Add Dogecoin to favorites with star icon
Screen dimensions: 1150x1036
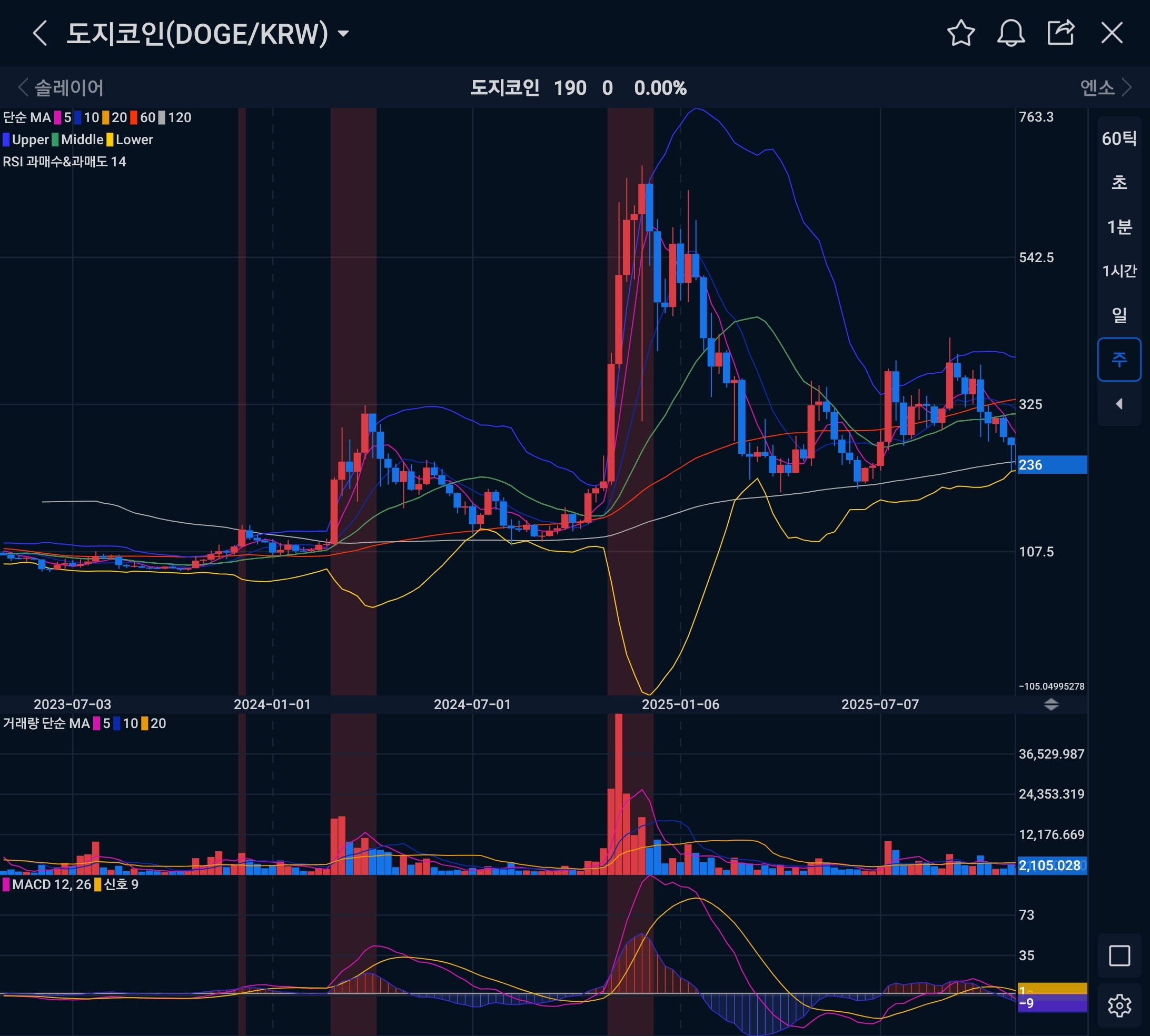[960, 33]
